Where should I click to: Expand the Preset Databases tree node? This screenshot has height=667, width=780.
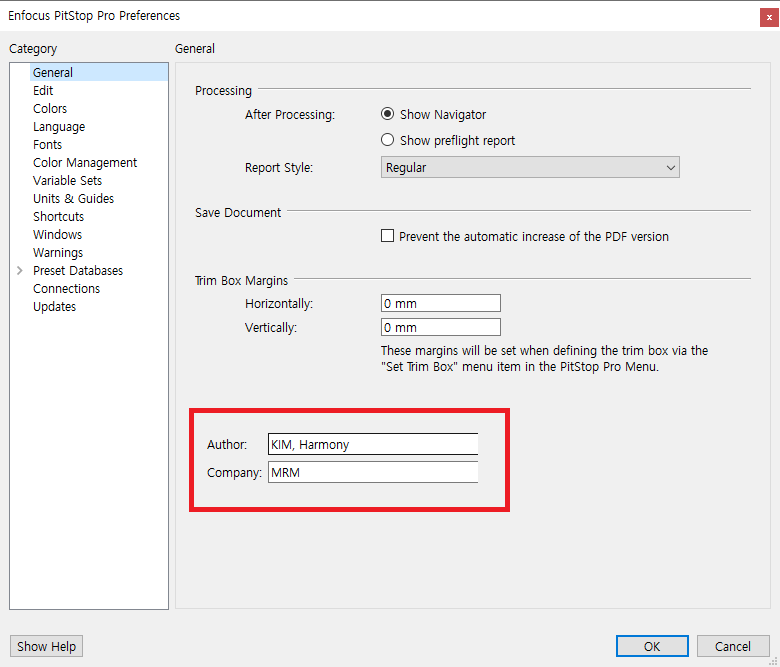coord(20,271)
